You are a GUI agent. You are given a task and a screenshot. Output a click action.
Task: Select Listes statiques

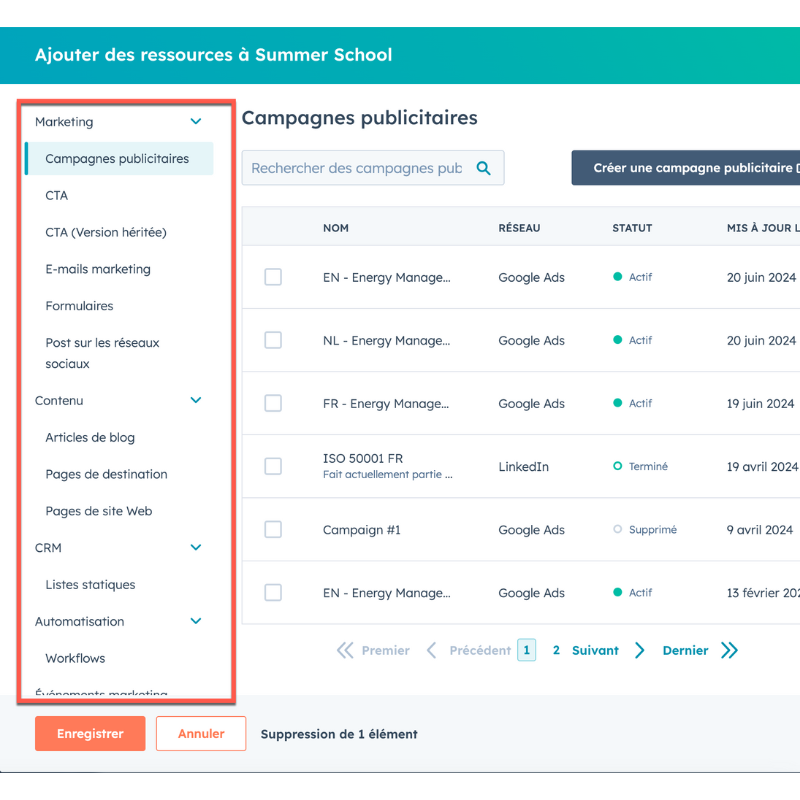[x=90, y=584]
